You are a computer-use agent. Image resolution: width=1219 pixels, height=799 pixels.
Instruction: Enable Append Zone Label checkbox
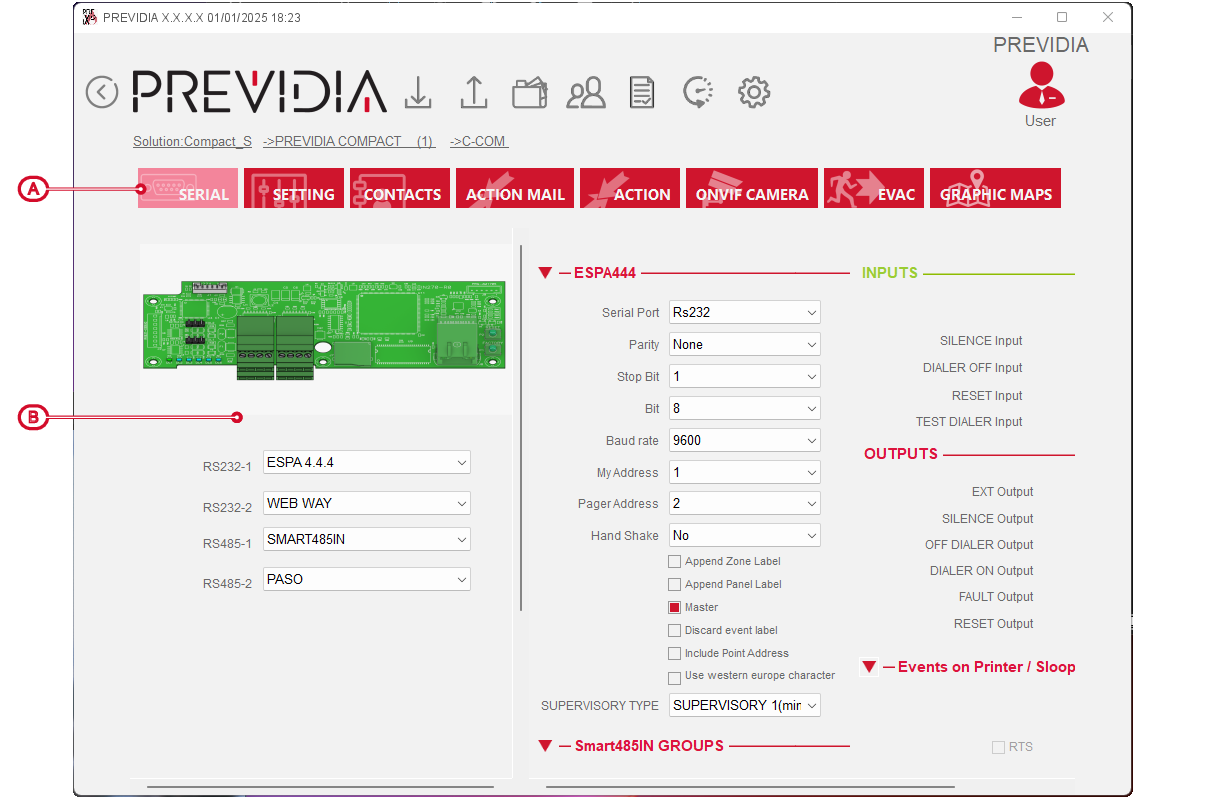pos(675,562)
